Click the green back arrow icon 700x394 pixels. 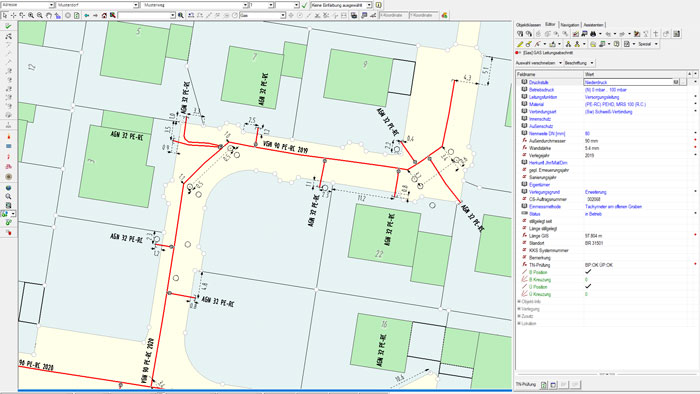coord(87,15)
